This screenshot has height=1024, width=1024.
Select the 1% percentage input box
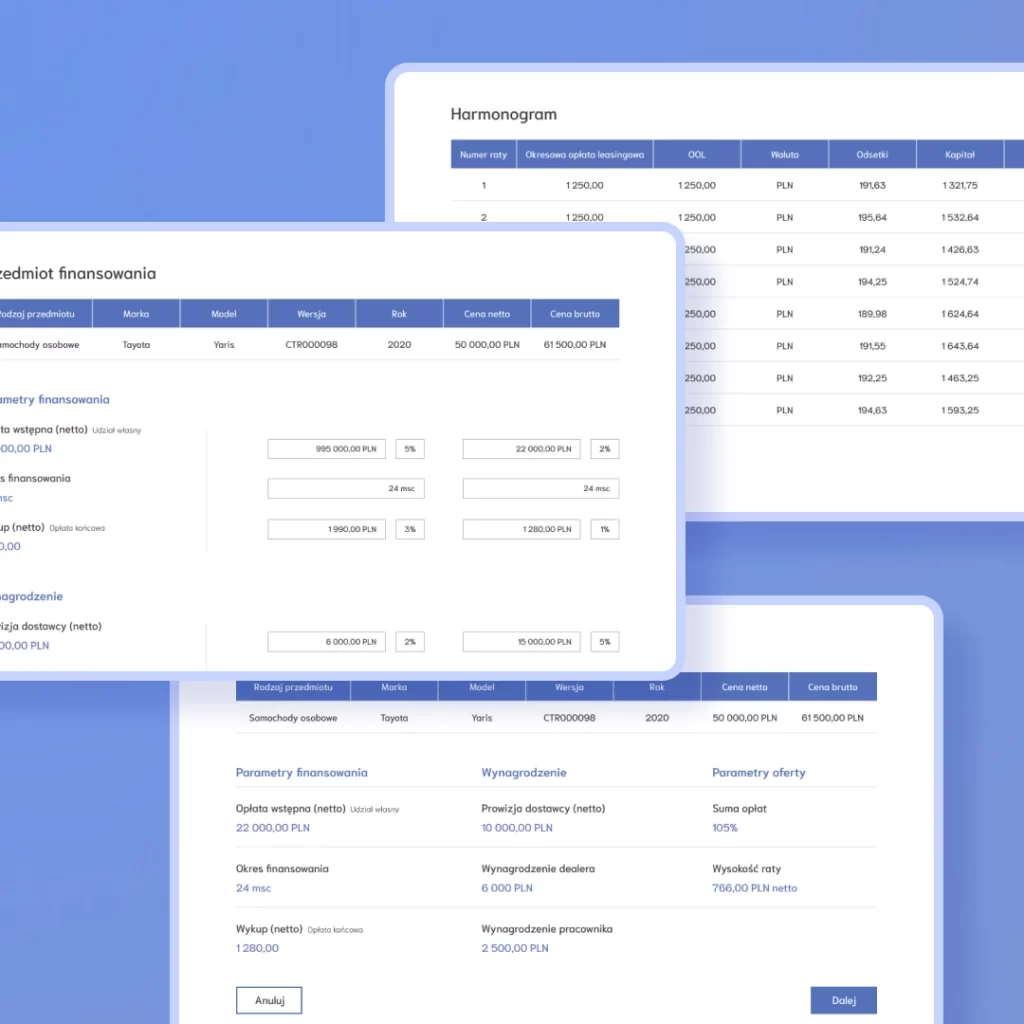(604, 529)
